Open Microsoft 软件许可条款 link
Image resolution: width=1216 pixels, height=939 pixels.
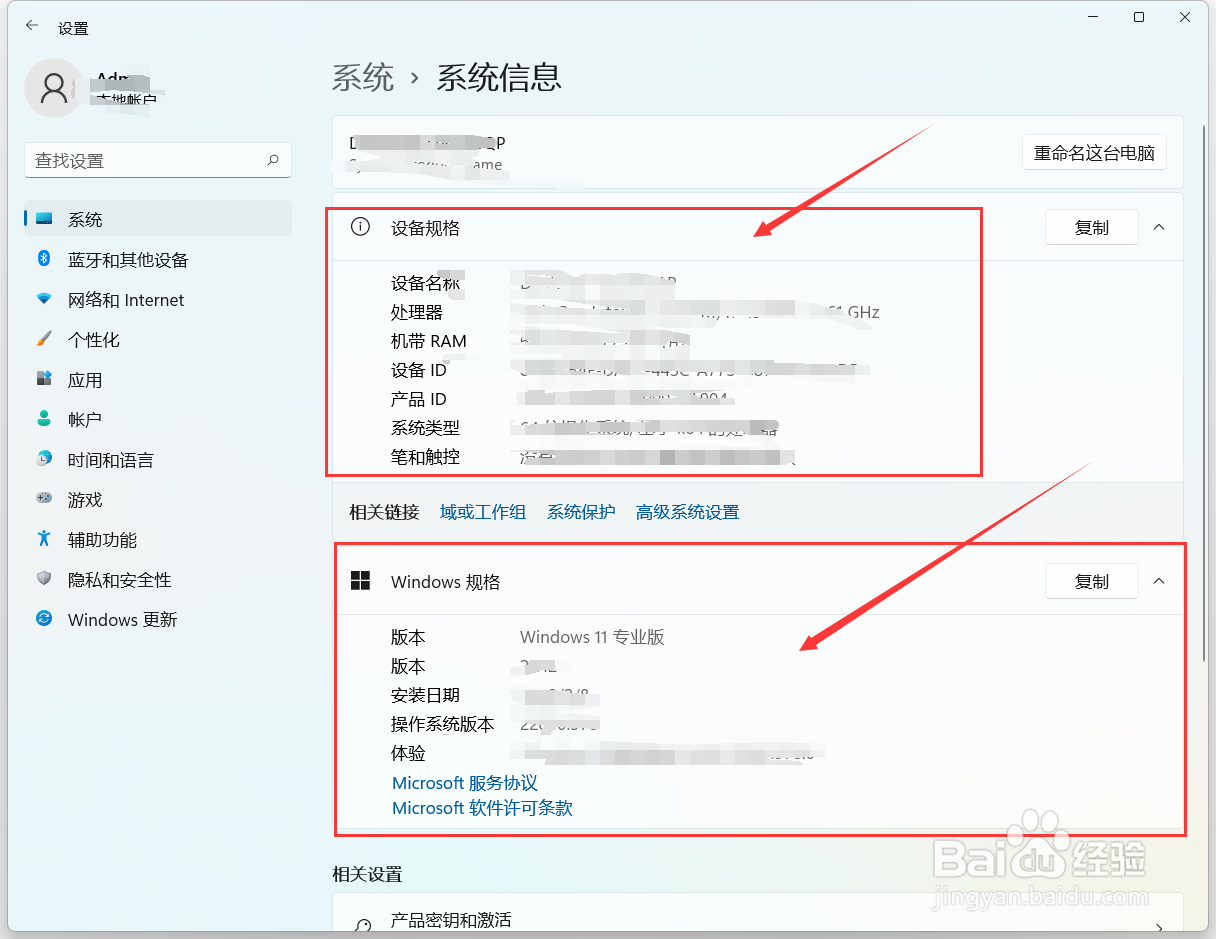pos(482,808)
